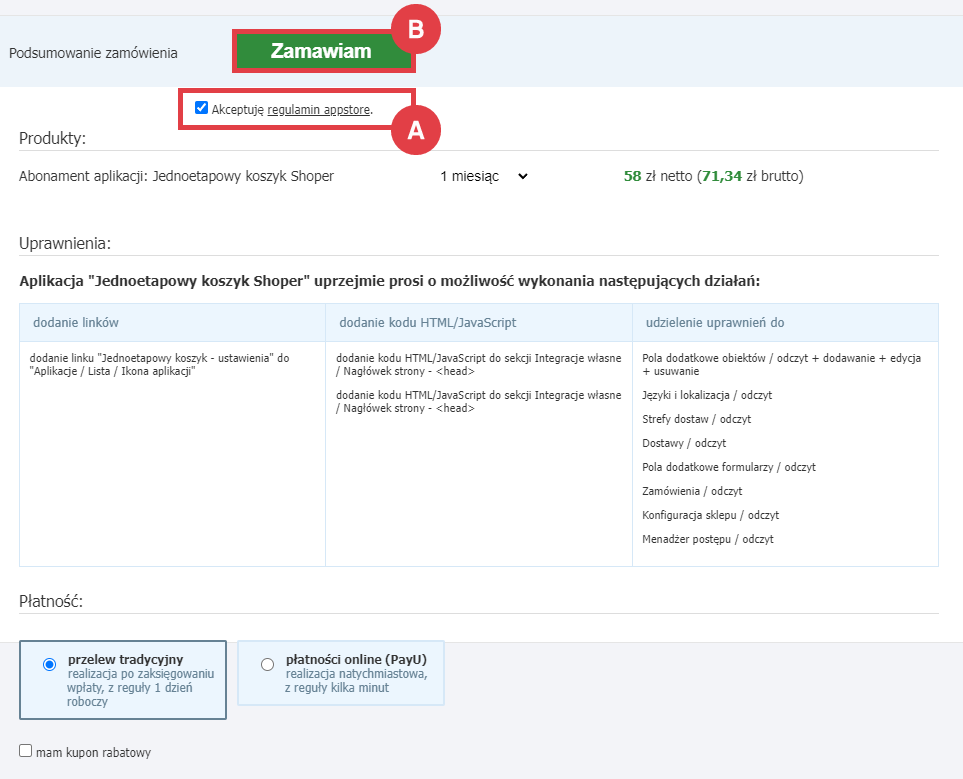Image resolution: width=963 pixels, height=779 pixels.
Task: Select the przelew tradycyjny radio button
Action: 50,665
